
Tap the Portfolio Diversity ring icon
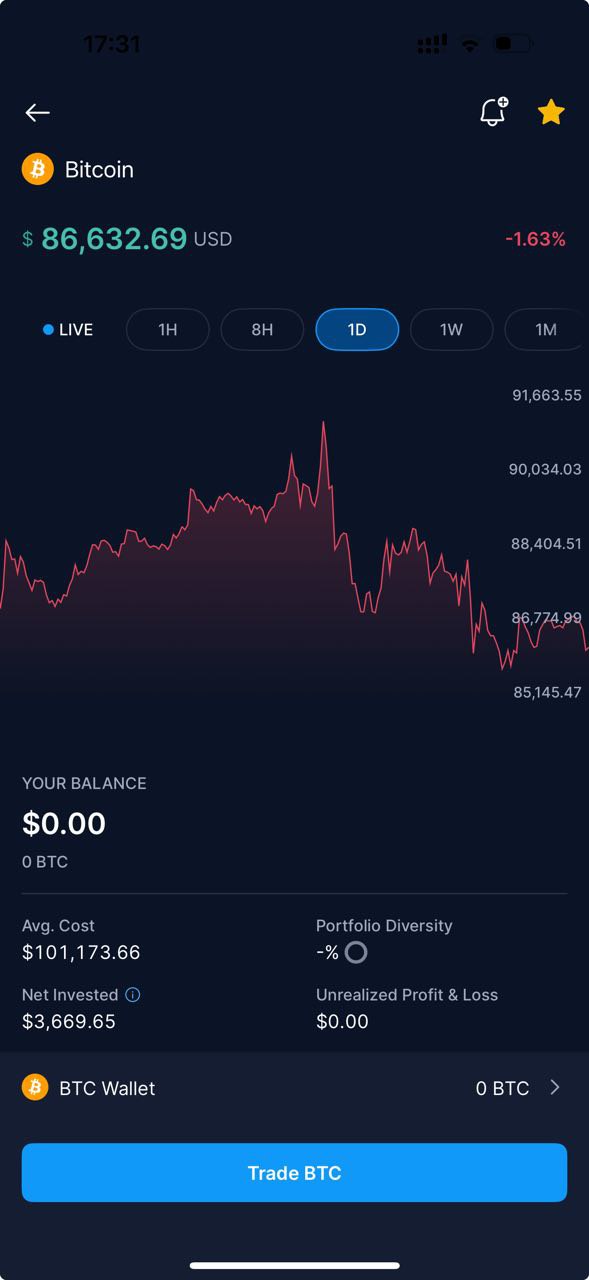click(356, 953)
